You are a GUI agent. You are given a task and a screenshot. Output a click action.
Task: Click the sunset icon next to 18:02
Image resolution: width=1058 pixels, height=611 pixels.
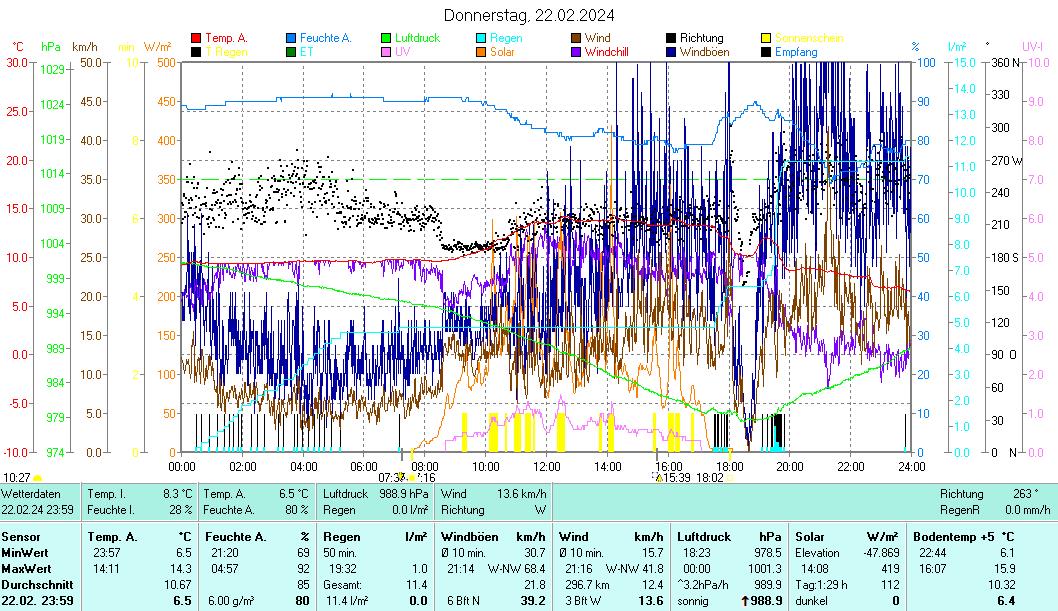pos(730,478)
